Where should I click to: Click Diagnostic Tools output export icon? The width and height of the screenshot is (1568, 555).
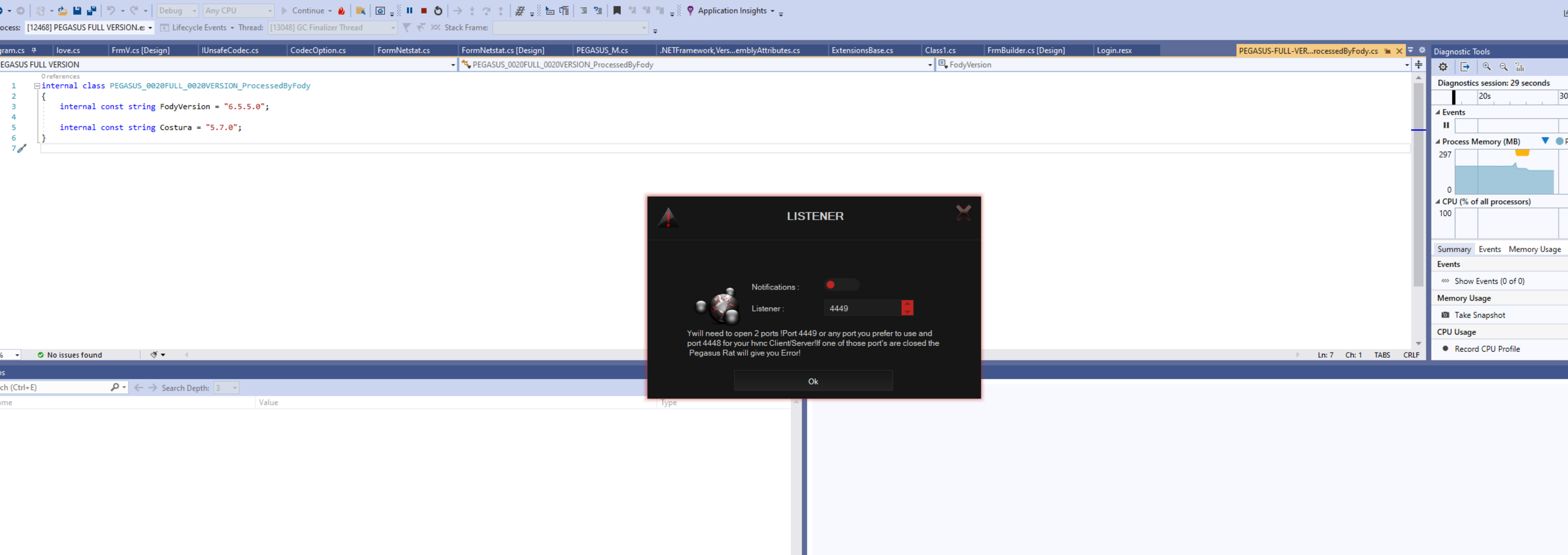[1465, 67]
